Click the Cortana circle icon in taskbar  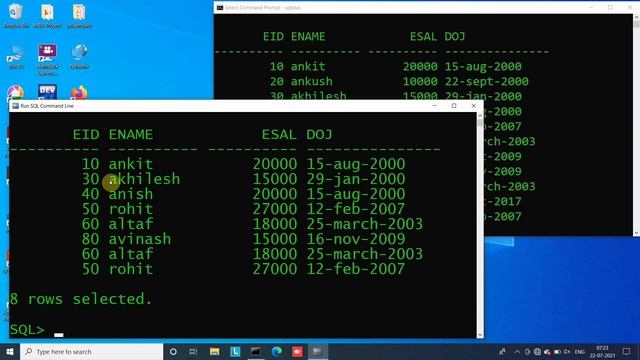coord(173,351)
